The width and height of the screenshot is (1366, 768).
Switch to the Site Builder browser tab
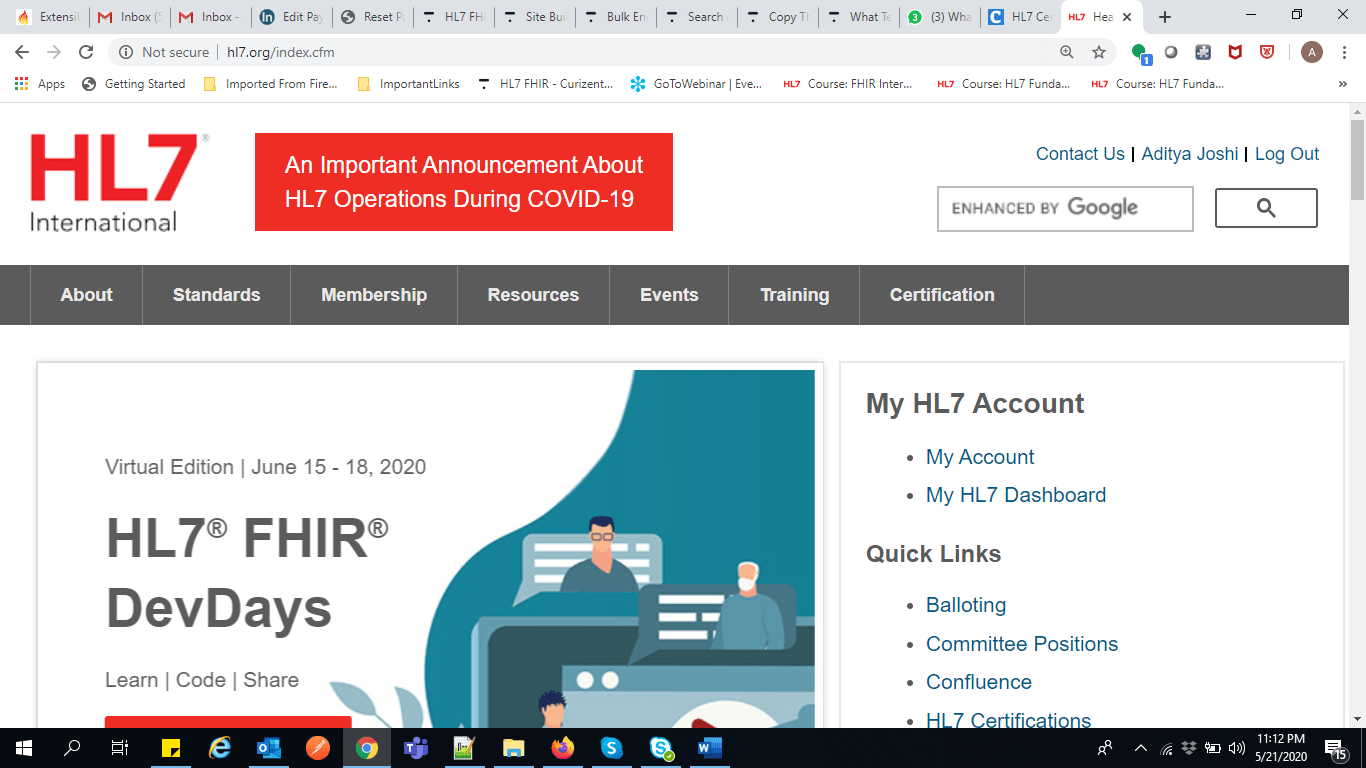point(535,17)
